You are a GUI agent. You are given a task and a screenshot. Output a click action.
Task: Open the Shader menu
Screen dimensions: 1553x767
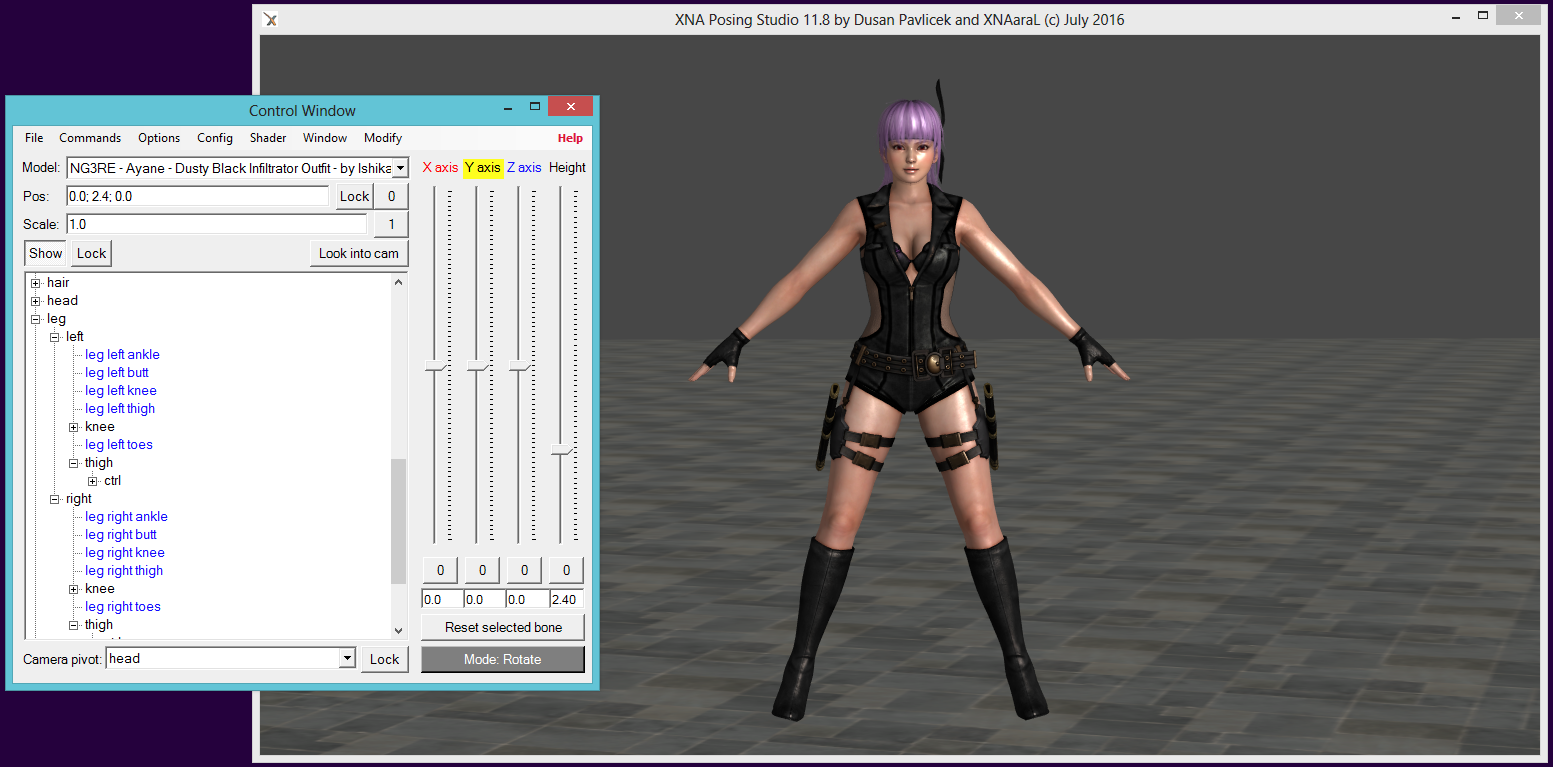pyautogui.click(x=268, y=138)
